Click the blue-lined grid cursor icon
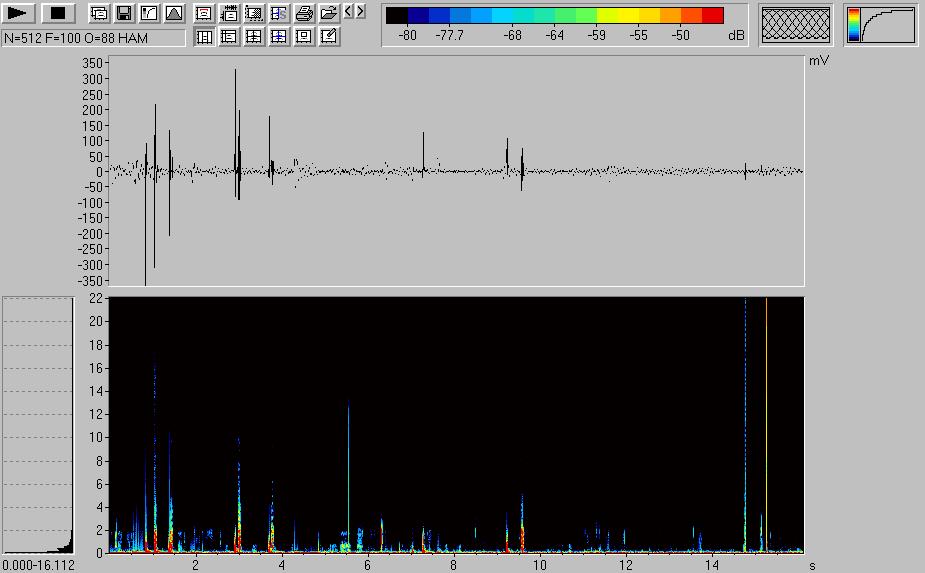 279,37
